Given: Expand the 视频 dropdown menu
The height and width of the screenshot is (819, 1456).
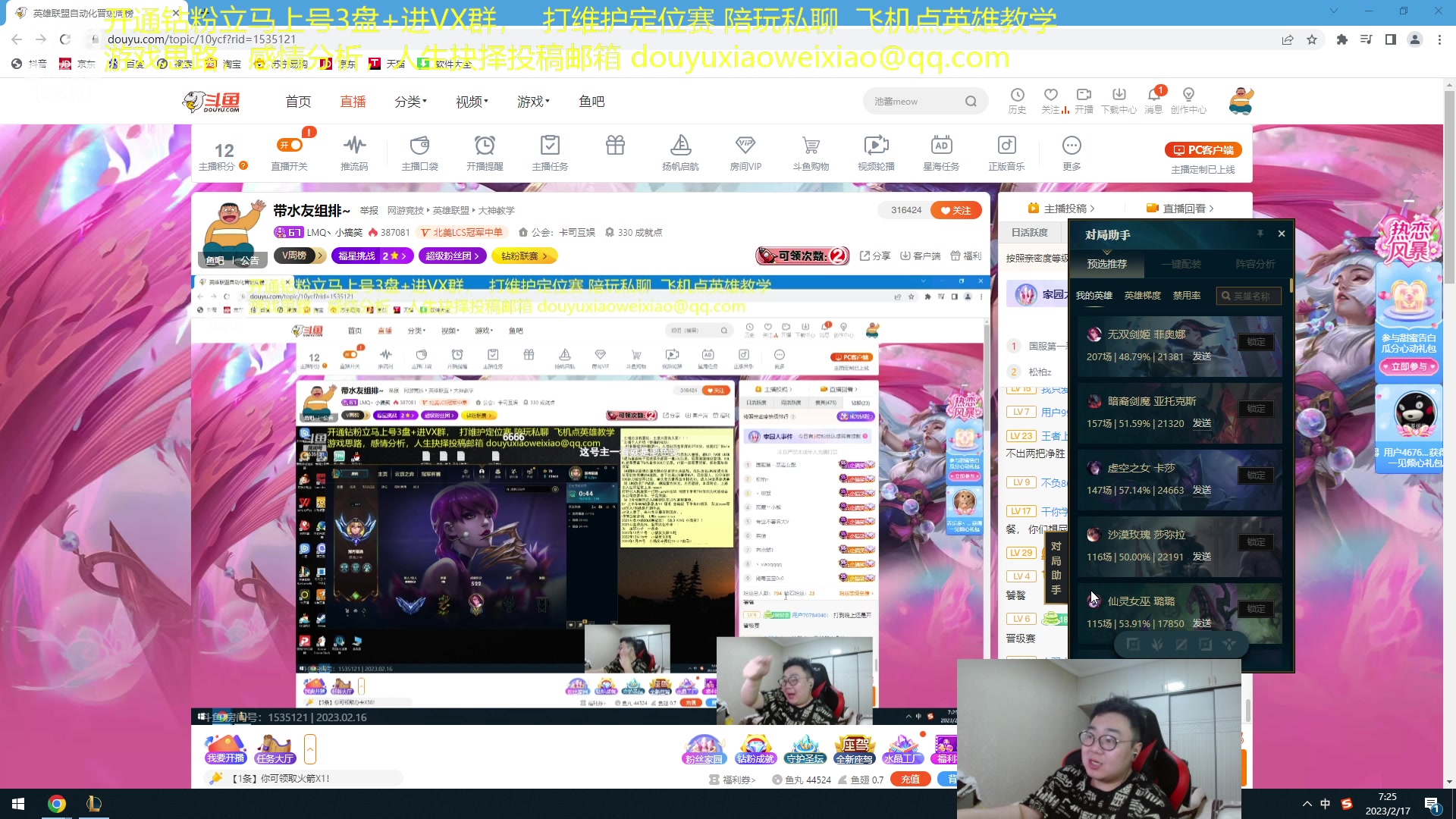Looking at the screenshot, I should [x=472, y=102].
